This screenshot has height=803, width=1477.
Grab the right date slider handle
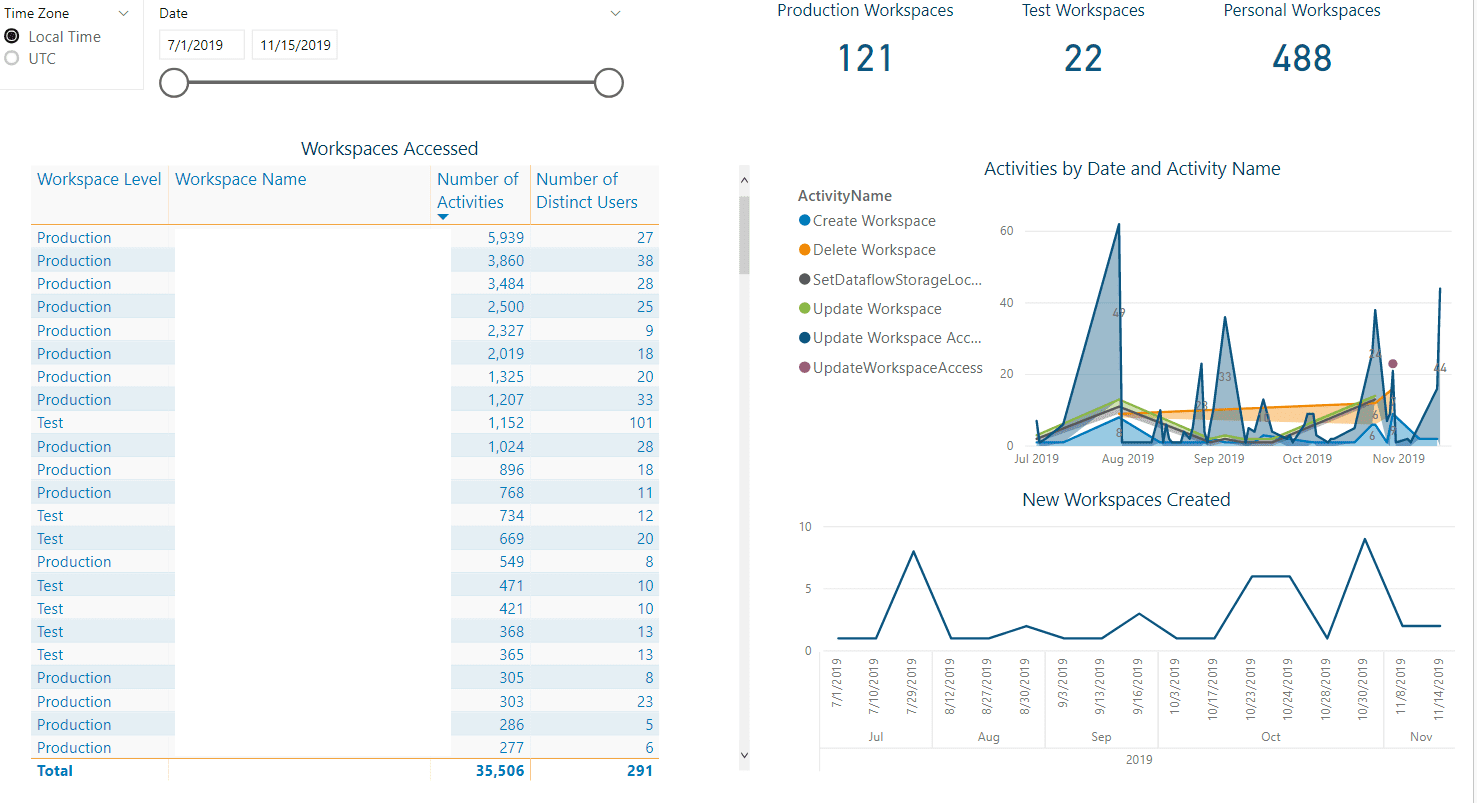[x=609, y=83]
